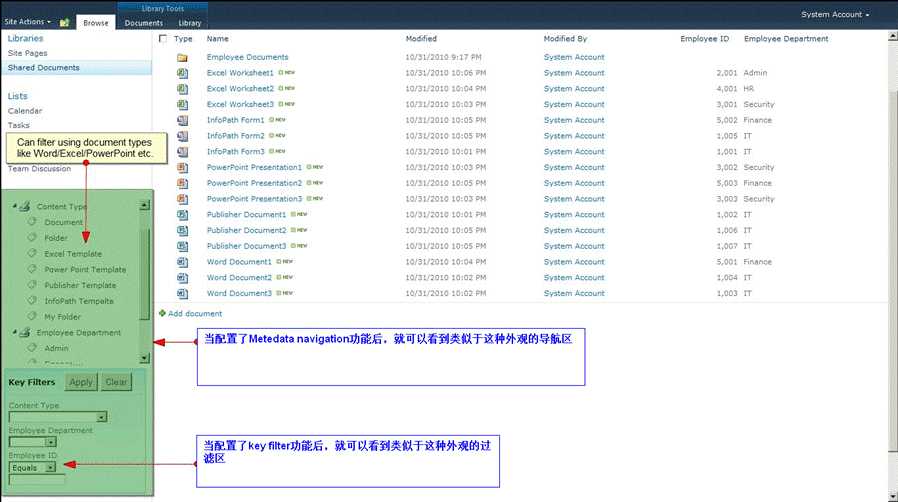
Task: Open the Library ribbon tab
Action: click(190, 23)
